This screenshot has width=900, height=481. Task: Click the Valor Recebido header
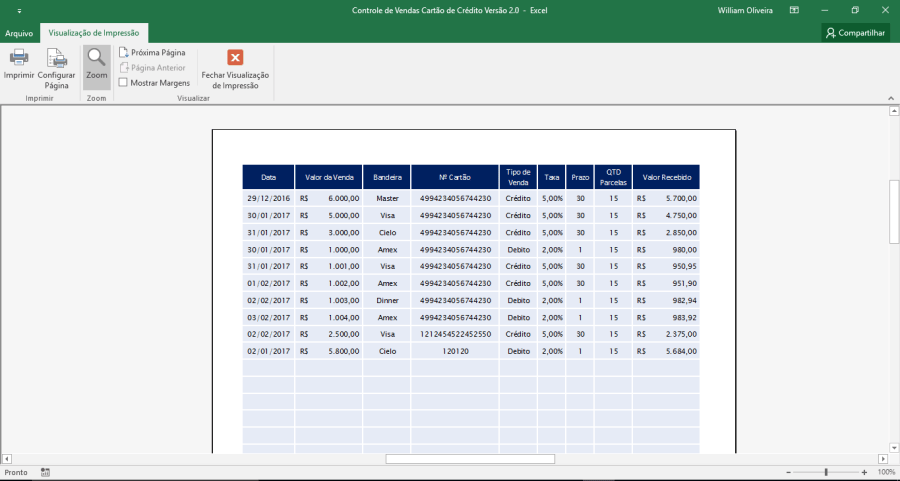click(x=666, y=177)
